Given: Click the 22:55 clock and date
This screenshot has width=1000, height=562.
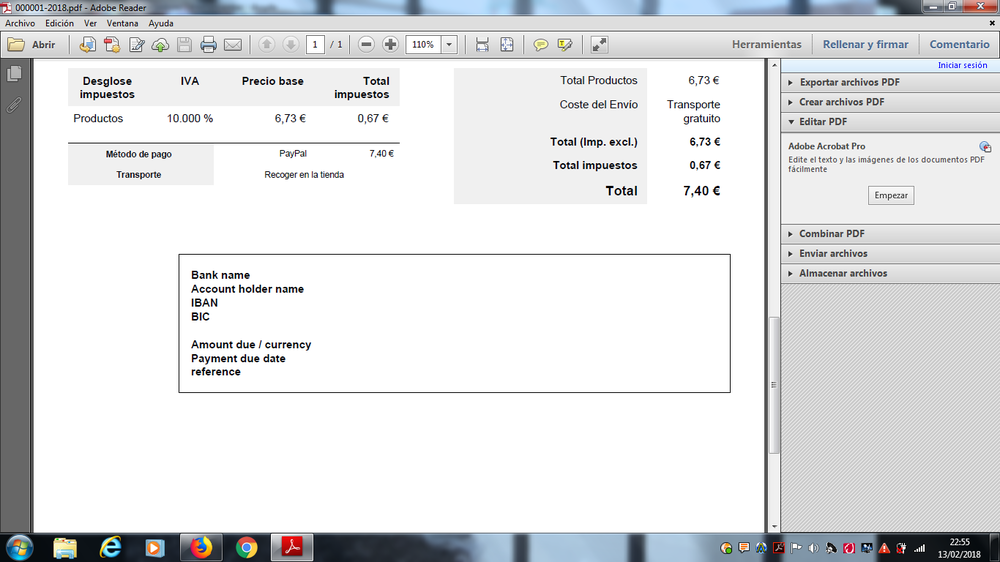Looking at the screenshot, I should tap(959, 548).
